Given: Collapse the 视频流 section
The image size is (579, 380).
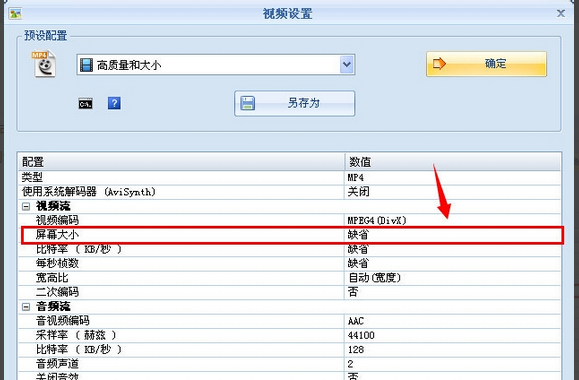Looking at the screenshot, I should (26, 206).
